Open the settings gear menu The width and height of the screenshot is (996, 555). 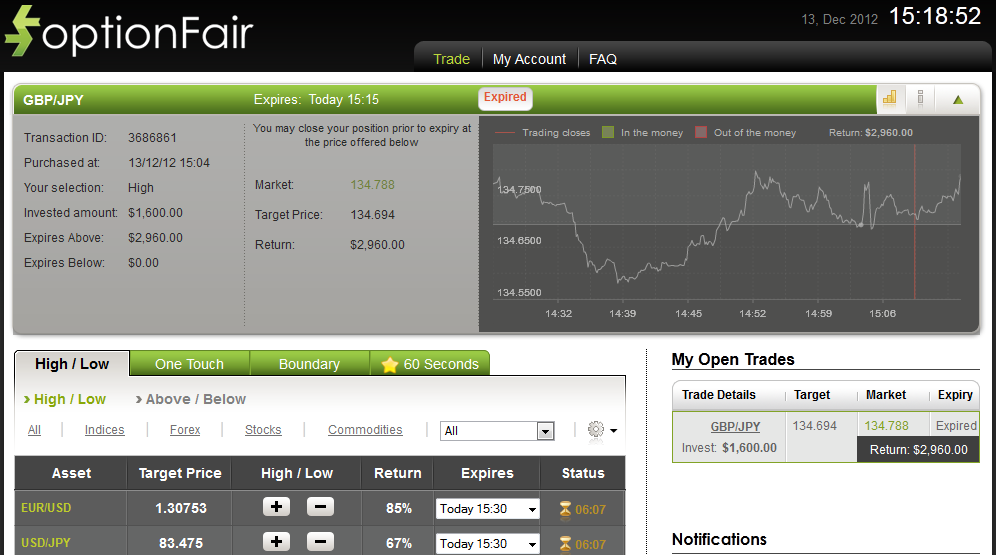[602, 430]
